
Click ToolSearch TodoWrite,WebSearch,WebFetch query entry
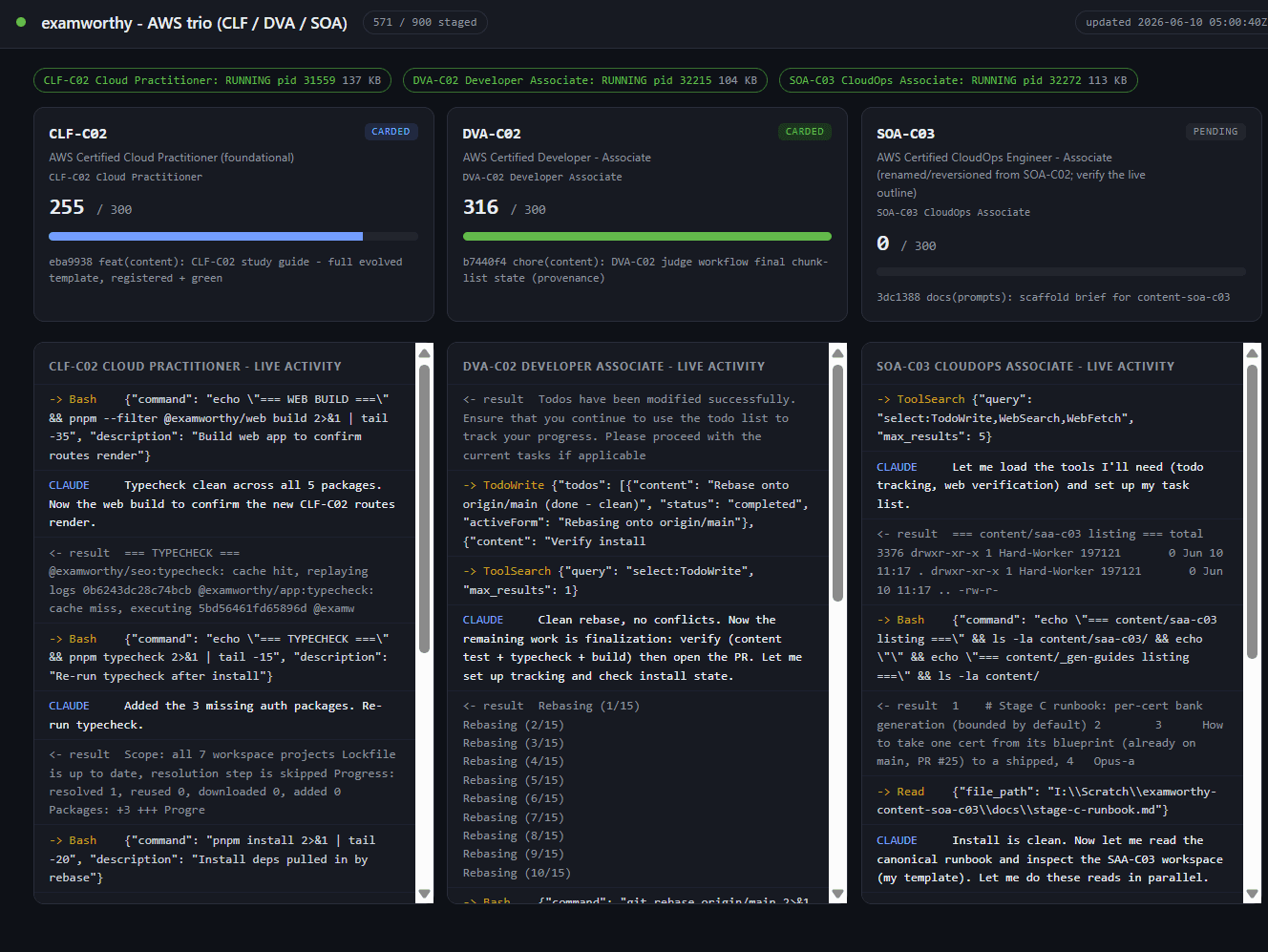[1052, 417]
